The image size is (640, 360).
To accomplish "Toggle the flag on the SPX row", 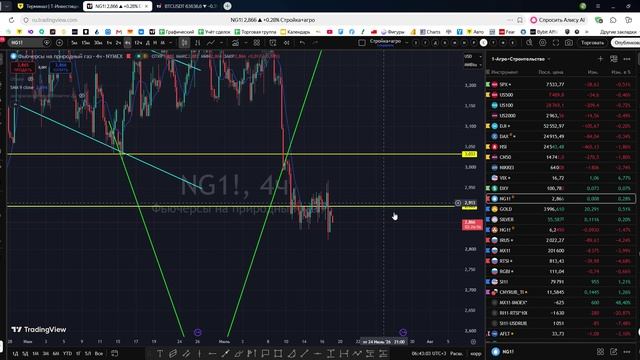I will point(488,84).
